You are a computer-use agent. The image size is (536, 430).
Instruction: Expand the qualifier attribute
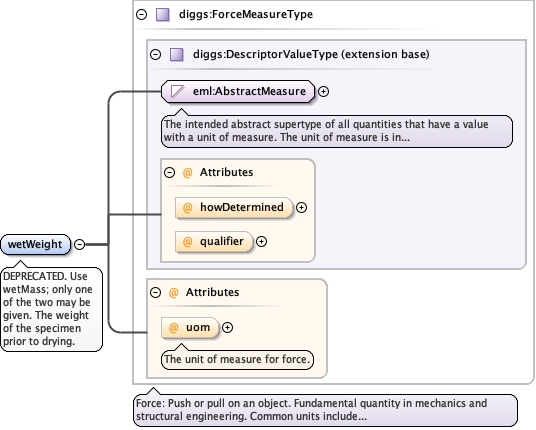(x=262, y=242)
